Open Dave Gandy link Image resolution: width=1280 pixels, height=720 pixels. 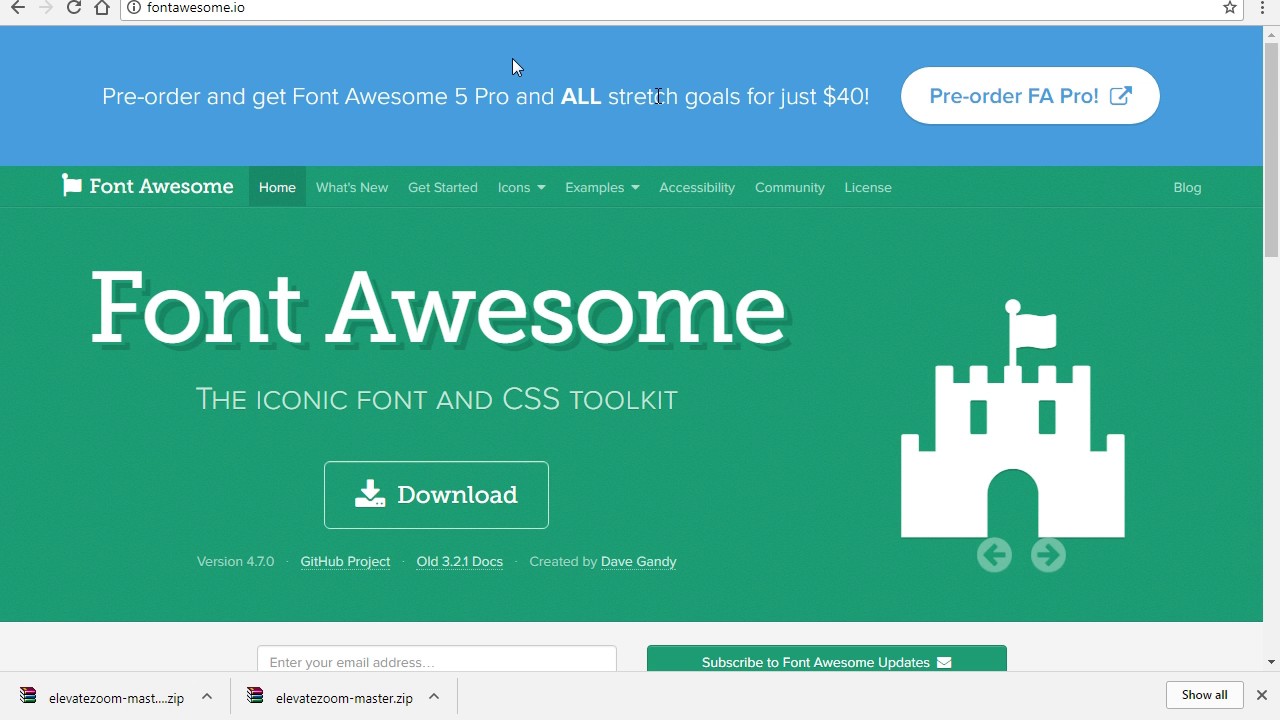[x=639, y=561]
